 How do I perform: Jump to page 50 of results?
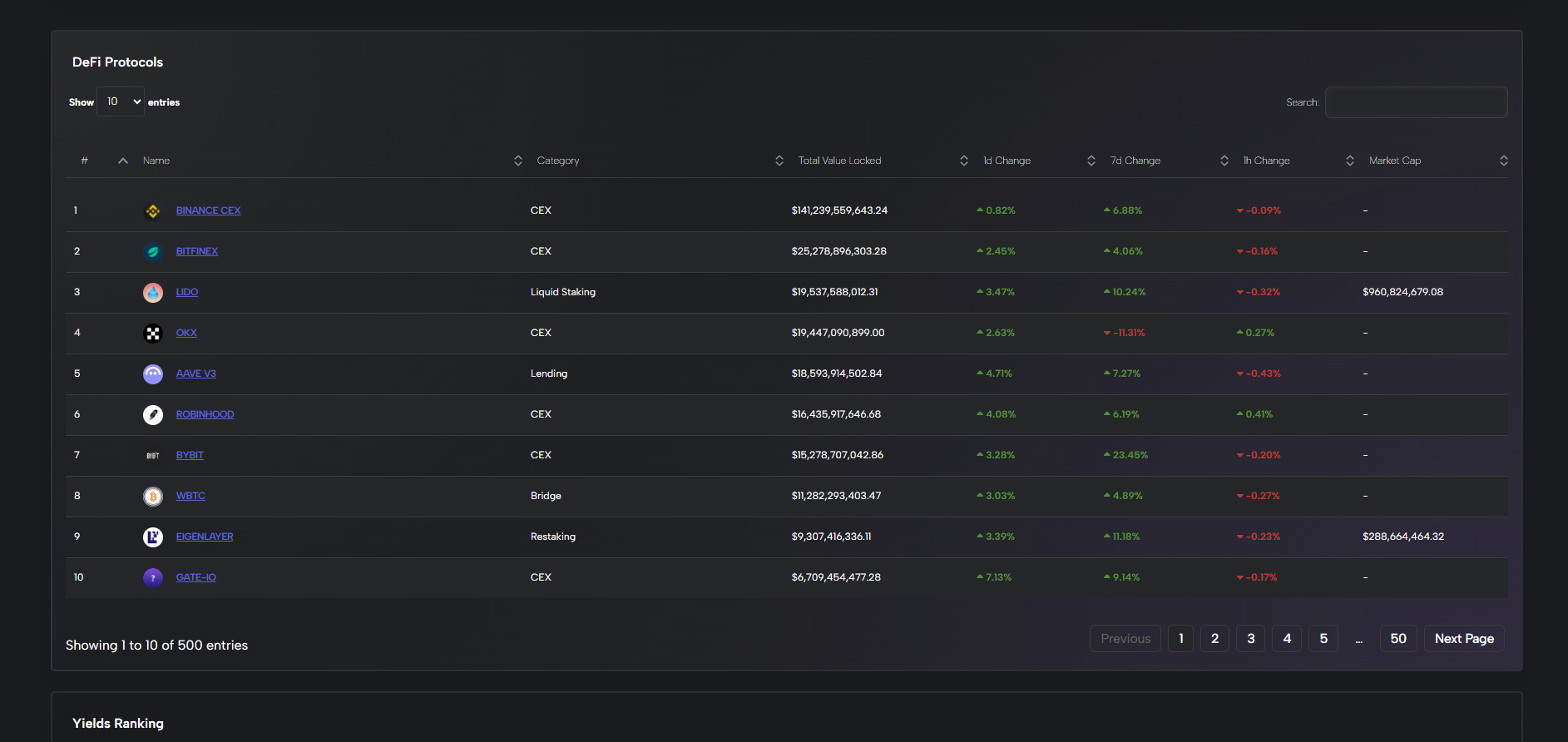point(1398,639)
